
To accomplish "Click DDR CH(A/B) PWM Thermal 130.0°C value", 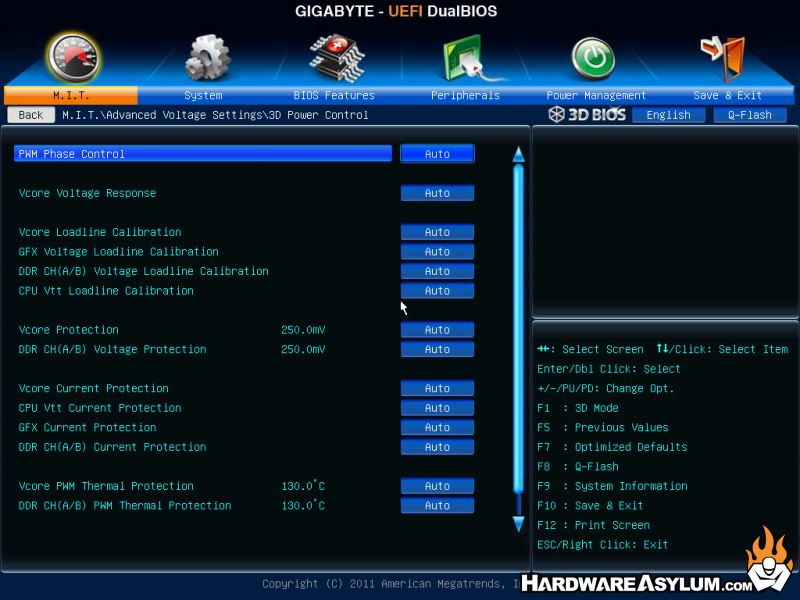I will pos(303,505).
